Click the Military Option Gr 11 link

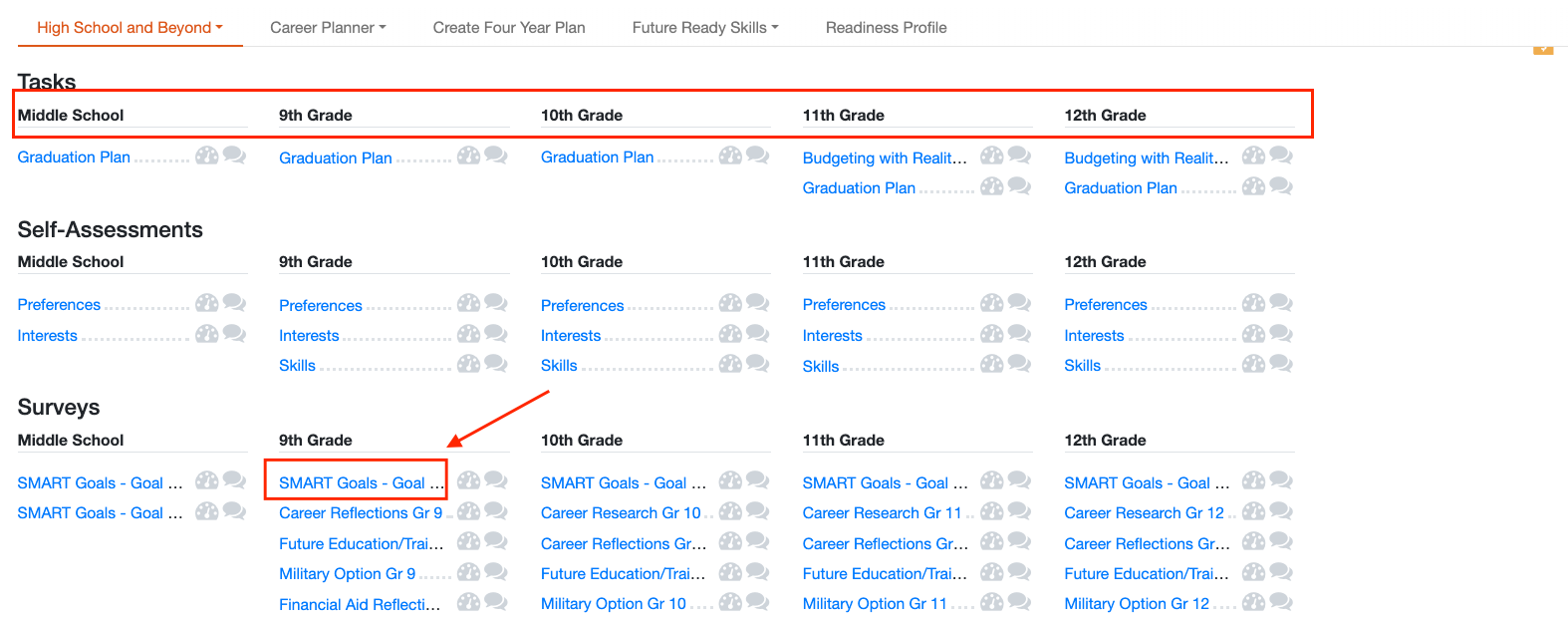click(875, 604)
